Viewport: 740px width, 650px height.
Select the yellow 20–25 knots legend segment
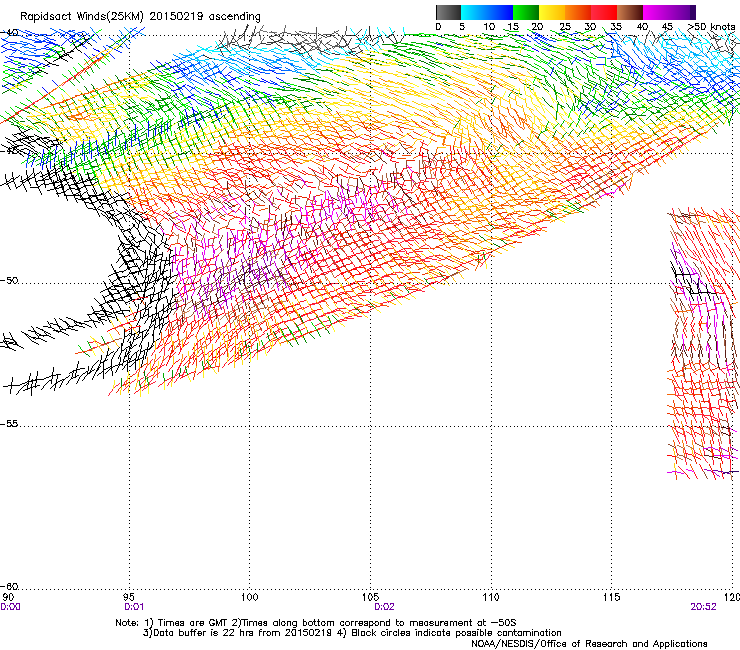(x=552, y=12)
